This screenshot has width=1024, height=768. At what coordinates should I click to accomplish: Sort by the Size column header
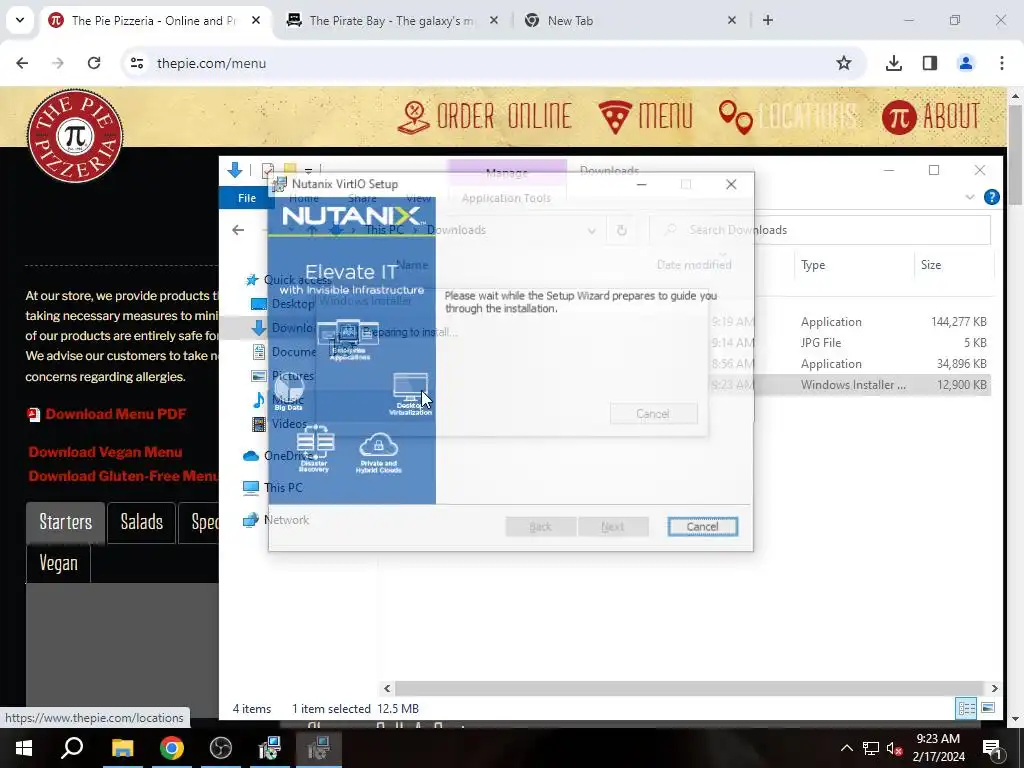(x=931, y=264)
